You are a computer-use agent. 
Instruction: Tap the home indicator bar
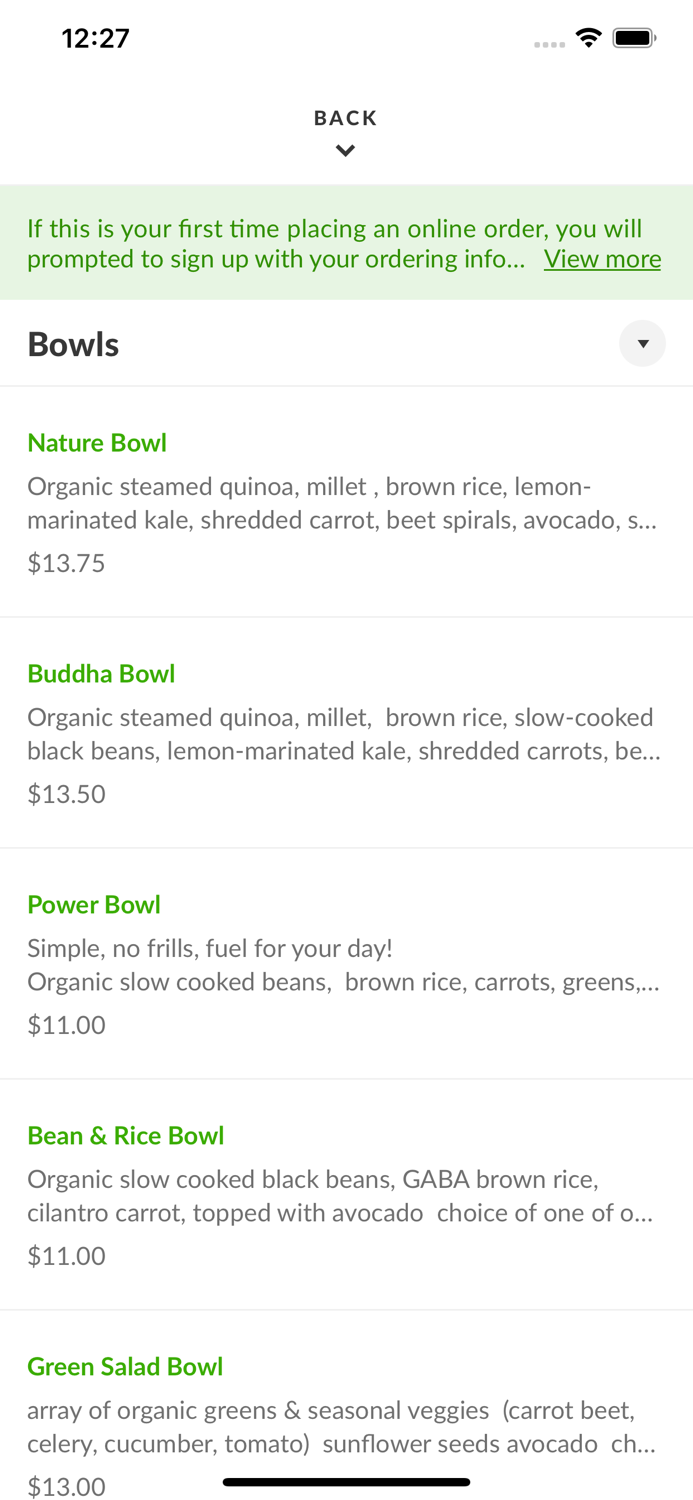(345, 1481)
